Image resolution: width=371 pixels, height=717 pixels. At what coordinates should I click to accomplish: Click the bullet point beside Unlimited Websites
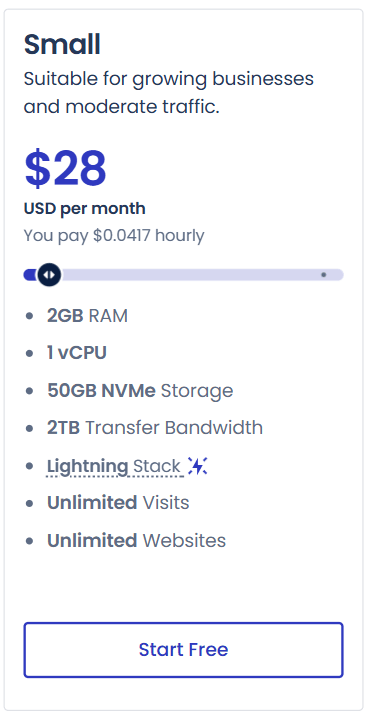[30, 541]
